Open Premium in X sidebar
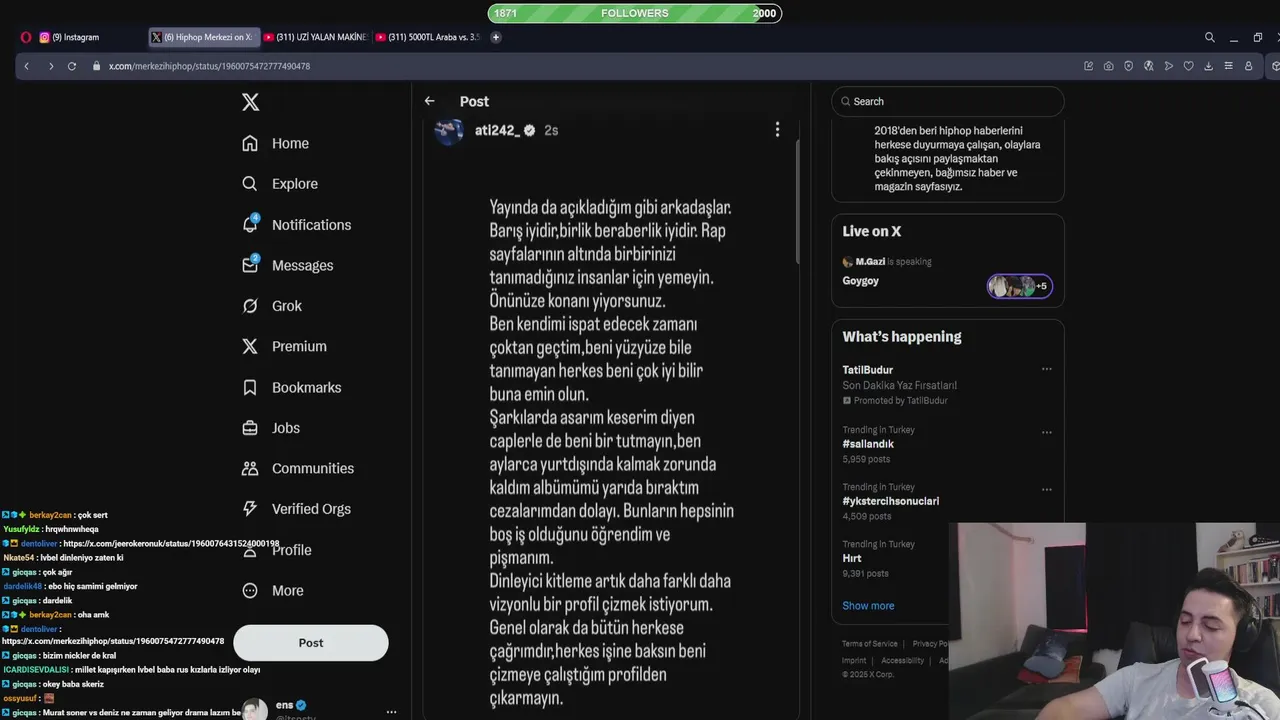 [x=285, y=346]
